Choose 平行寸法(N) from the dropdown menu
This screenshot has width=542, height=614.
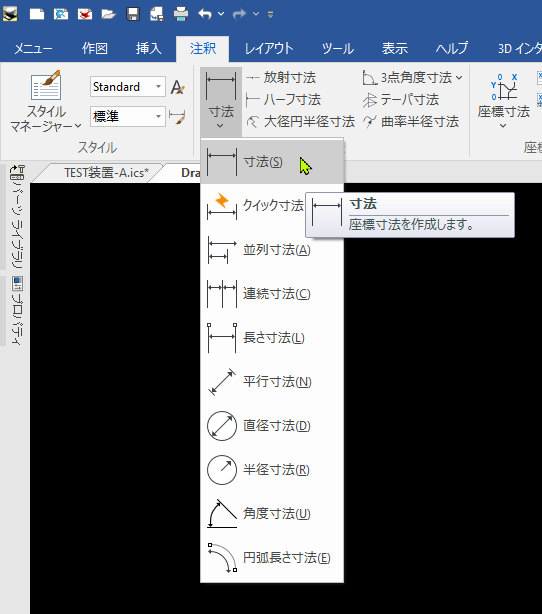(x=272, y=381)
